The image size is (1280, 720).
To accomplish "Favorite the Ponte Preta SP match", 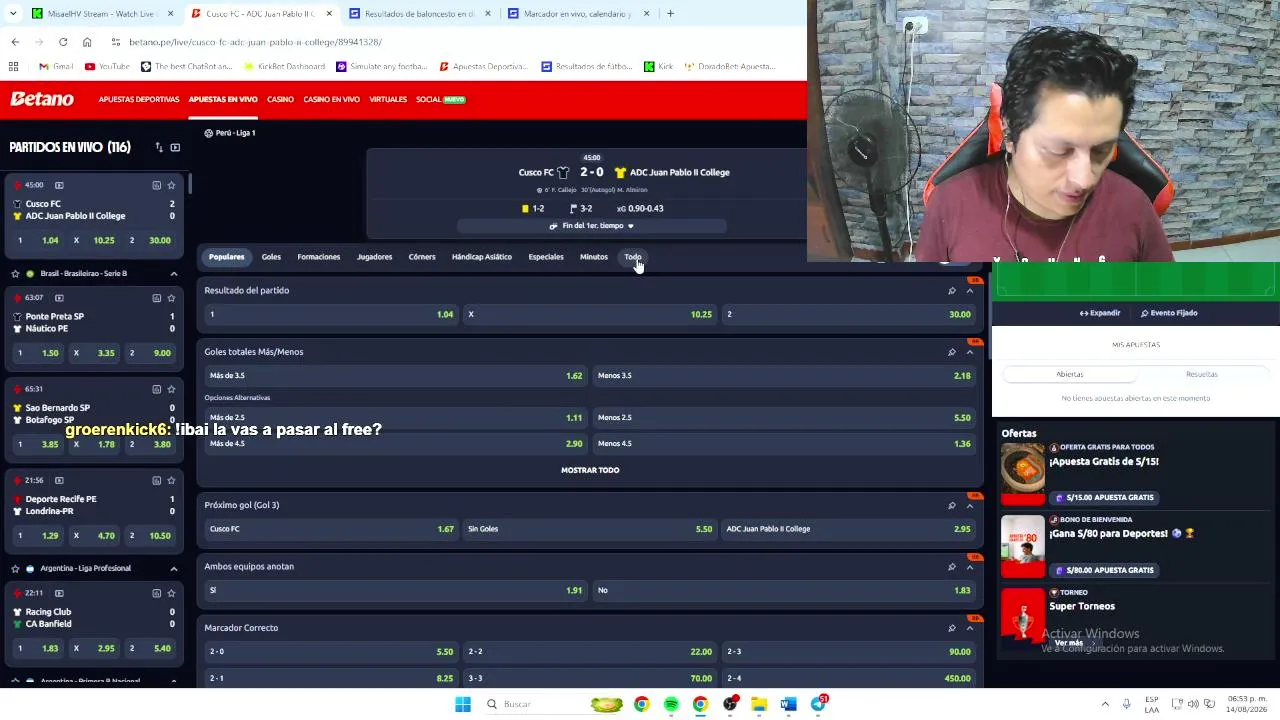I will (171, 298).
